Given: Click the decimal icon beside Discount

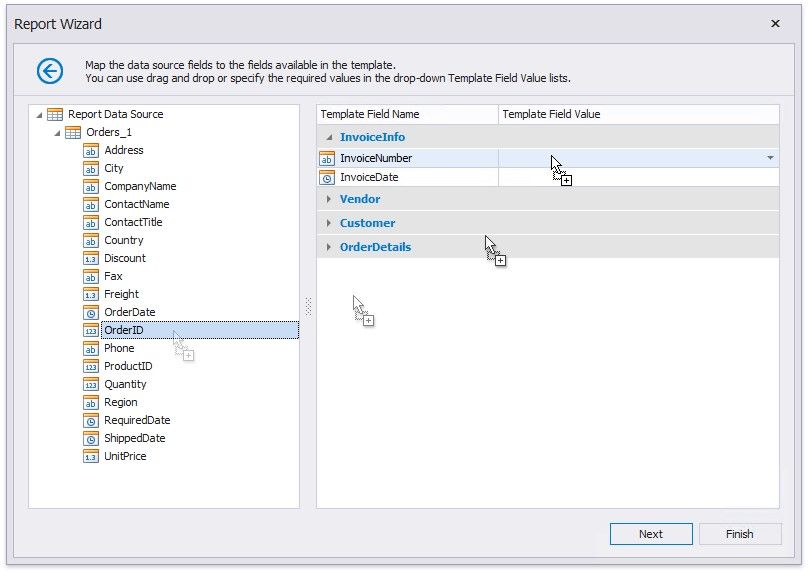Looking at the screenshot, I should [91, 258].
